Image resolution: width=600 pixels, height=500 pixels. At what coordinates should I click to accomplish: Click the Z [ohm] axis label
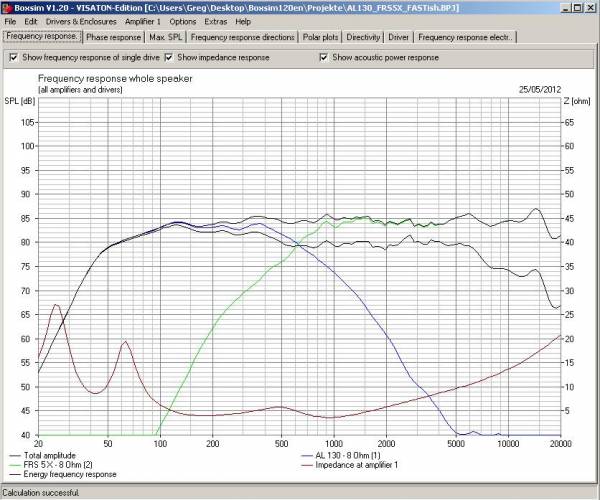(x=577, y=101)
